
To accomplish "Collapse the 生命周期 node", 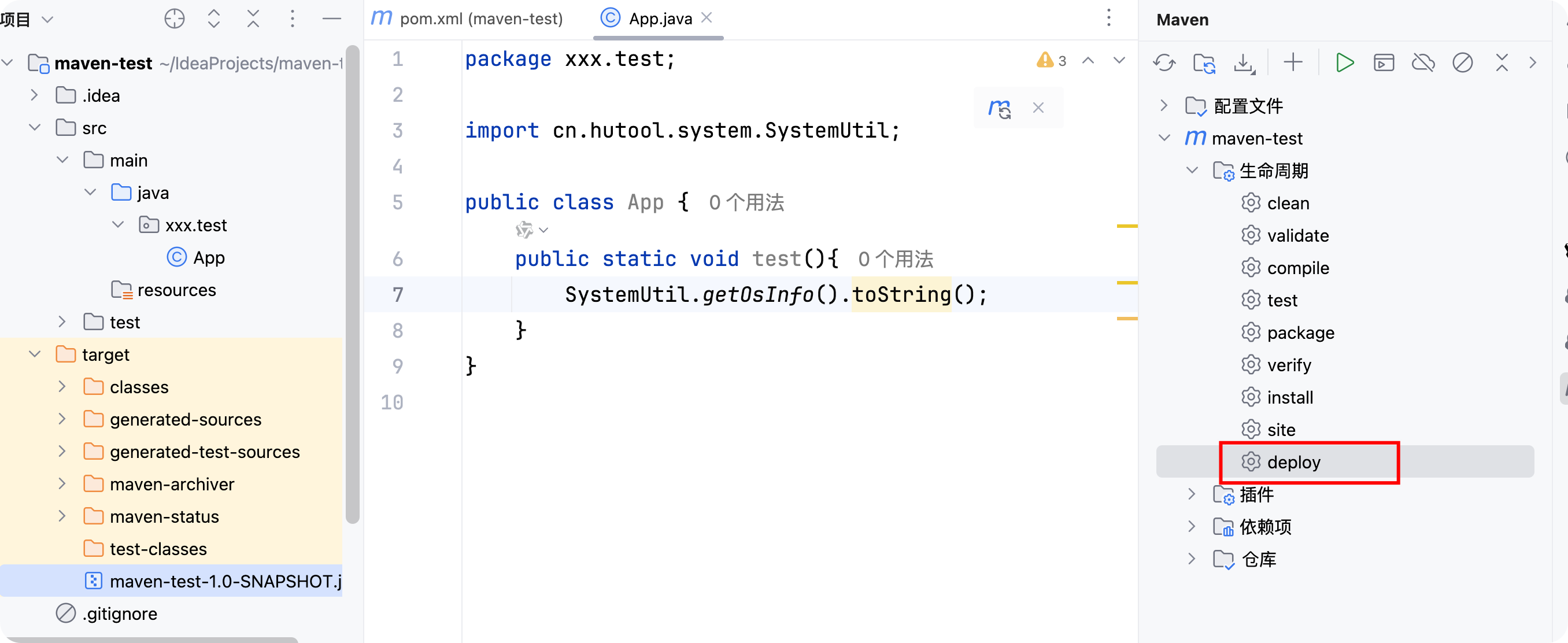I will tap(1191, 170).
